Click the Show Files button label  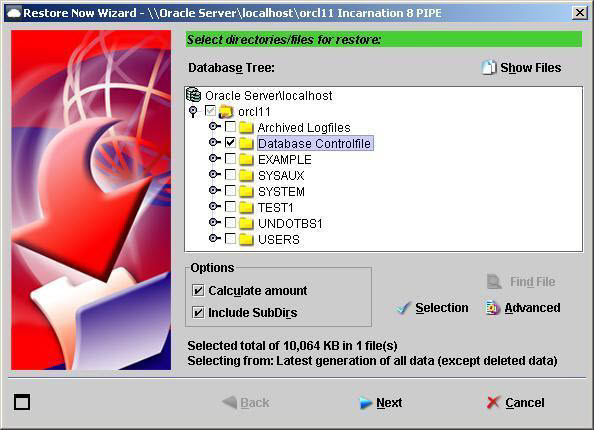(530, 67)
